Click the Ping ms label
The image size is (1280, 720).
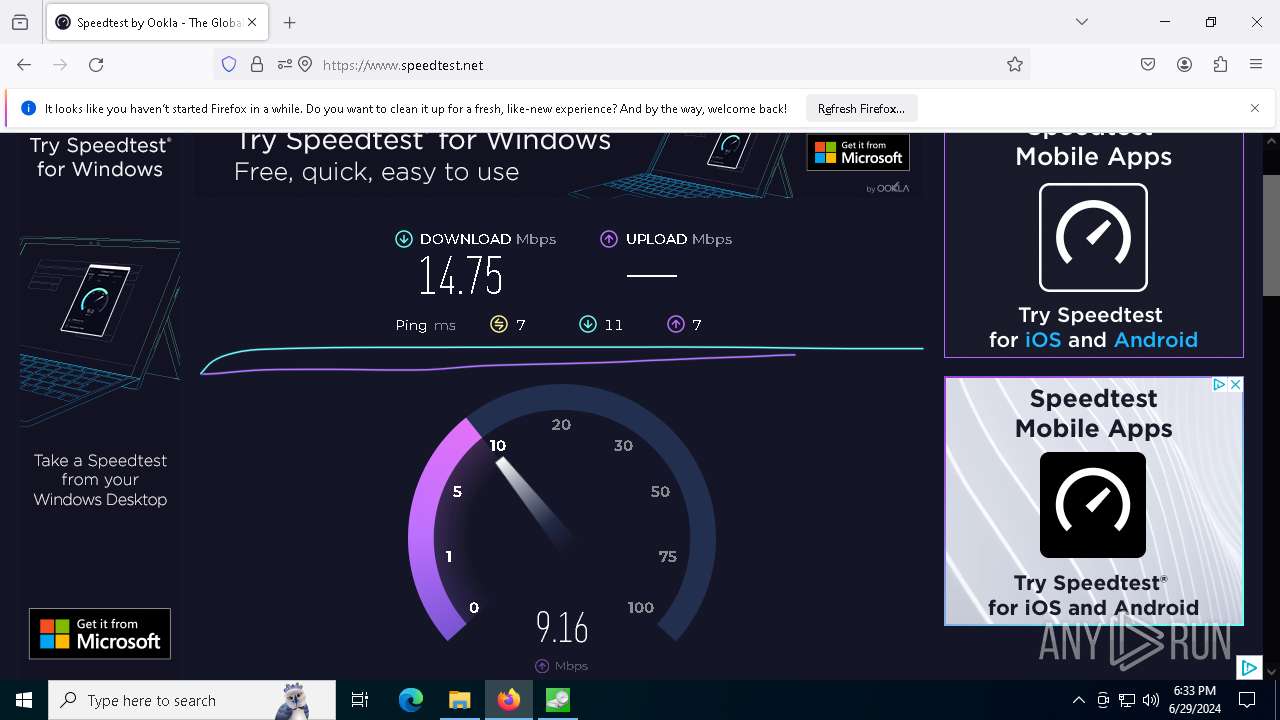tap(426, 325)
